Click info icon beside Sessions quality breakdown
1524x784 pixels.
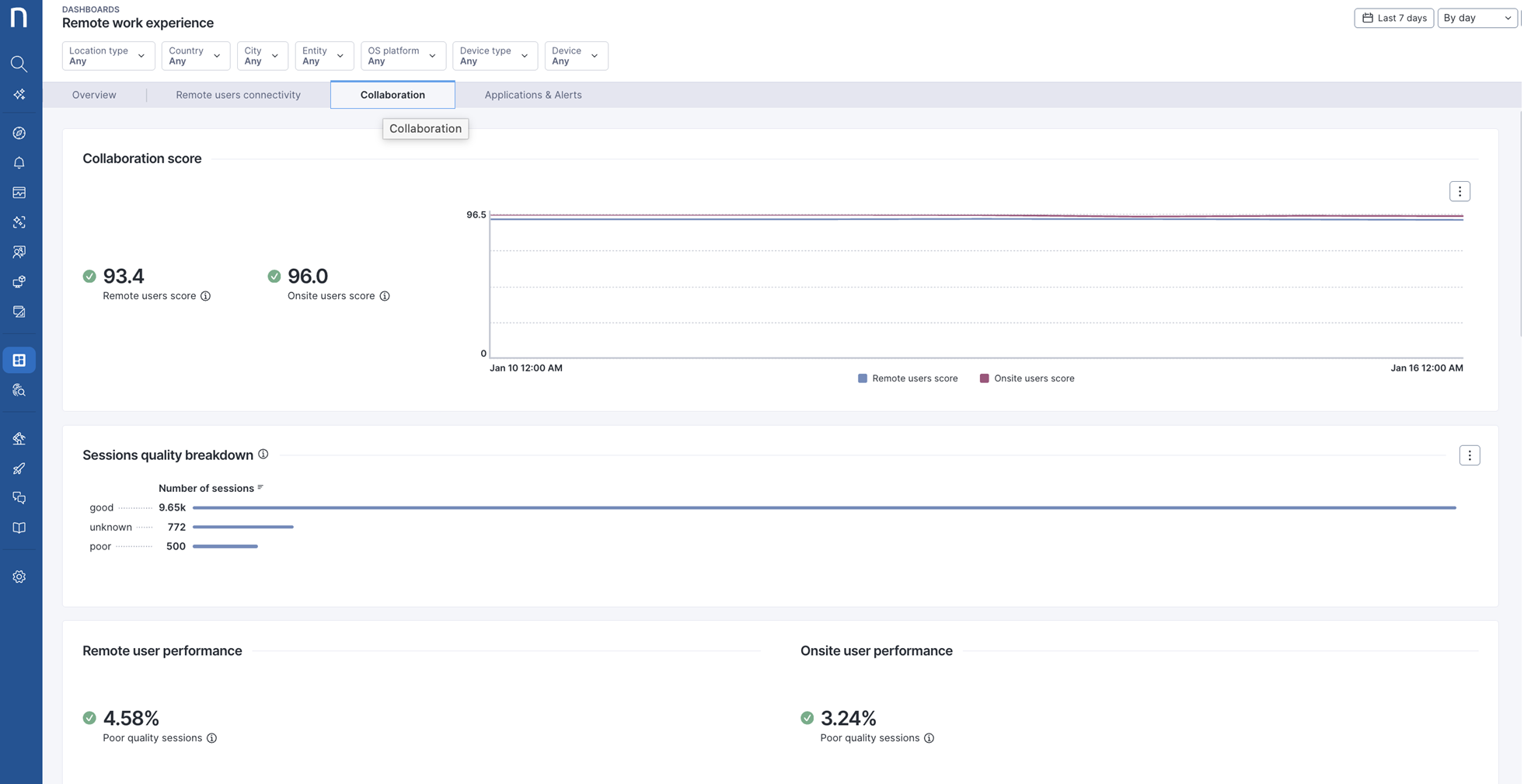click(x=263, y=455)
